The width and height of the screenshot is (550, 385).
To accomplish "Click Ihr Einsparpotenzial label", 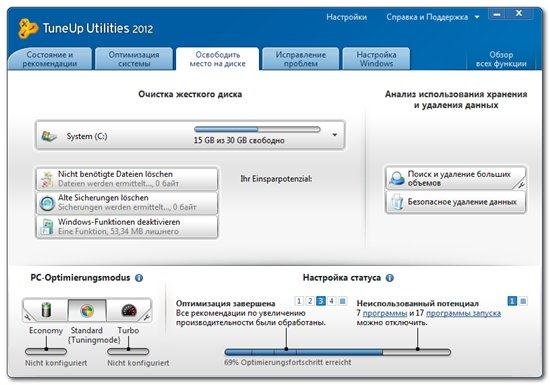I will pyautogui.click(x=276, y=179).
